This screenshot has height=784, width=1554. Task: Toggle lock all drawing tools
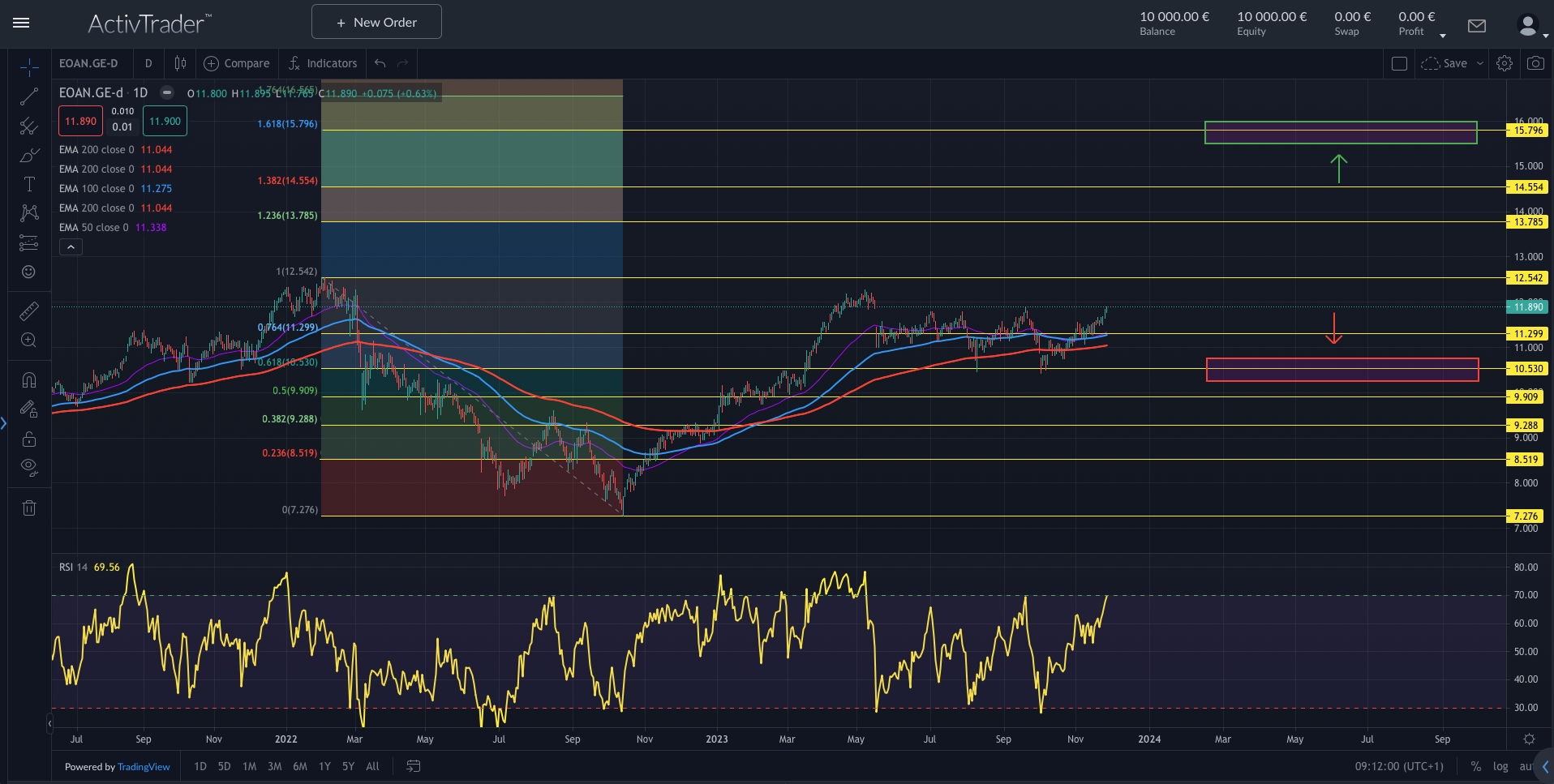point(29,439)
